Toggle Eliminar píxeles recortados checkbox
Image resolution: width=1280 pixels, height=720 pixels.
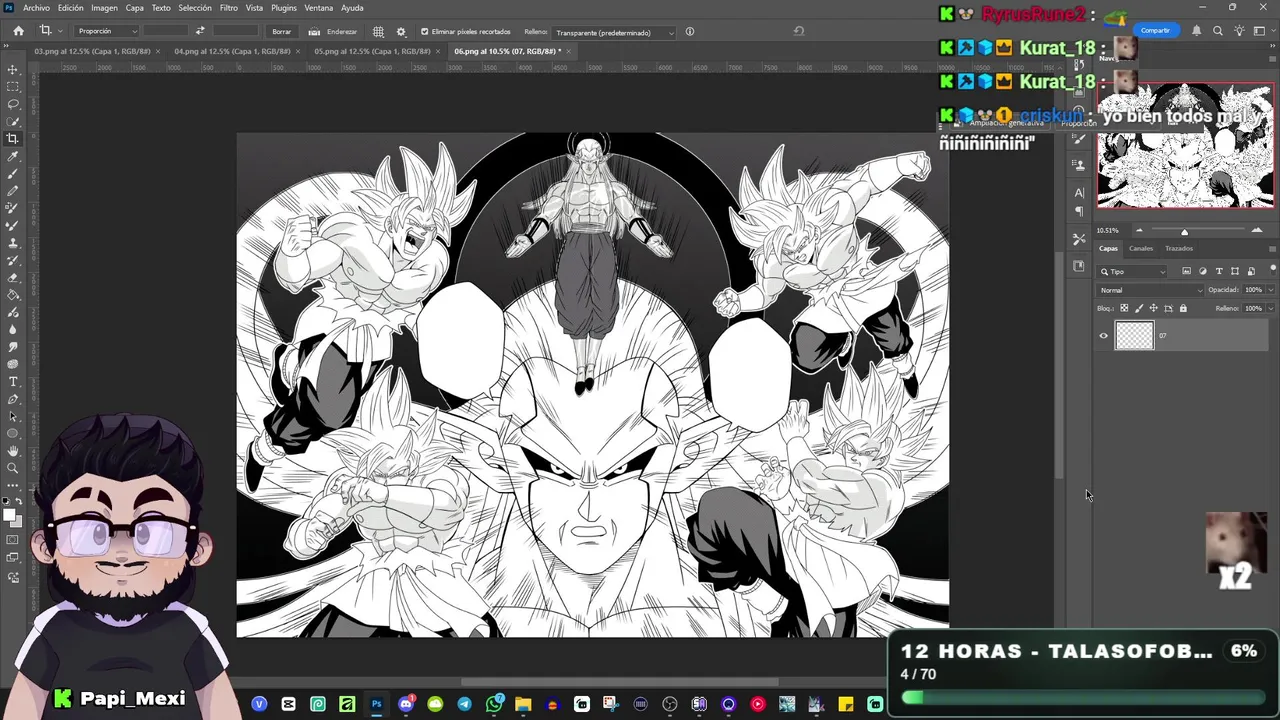pos(425,32)
